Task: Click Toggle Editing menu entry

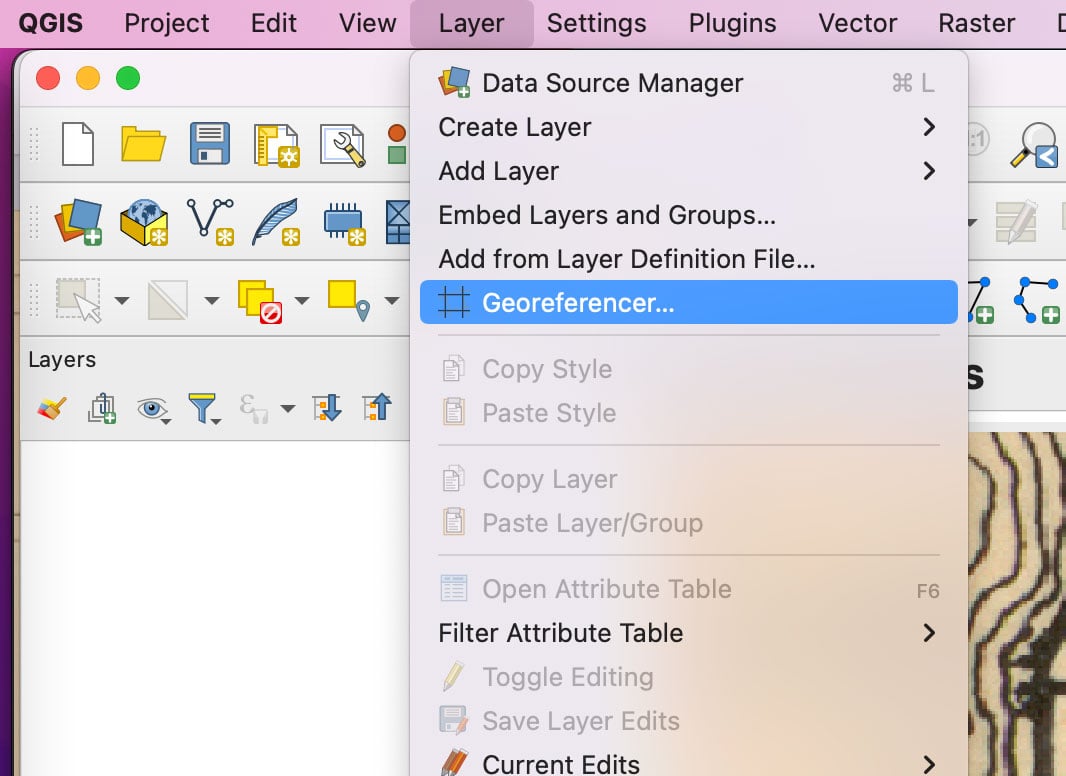Action: pos(689,677)
